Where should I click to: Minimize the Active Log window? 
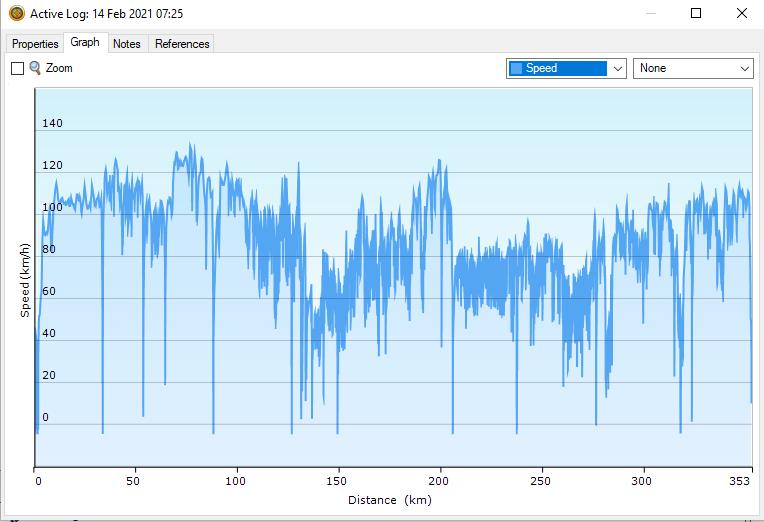coord(650,14)
